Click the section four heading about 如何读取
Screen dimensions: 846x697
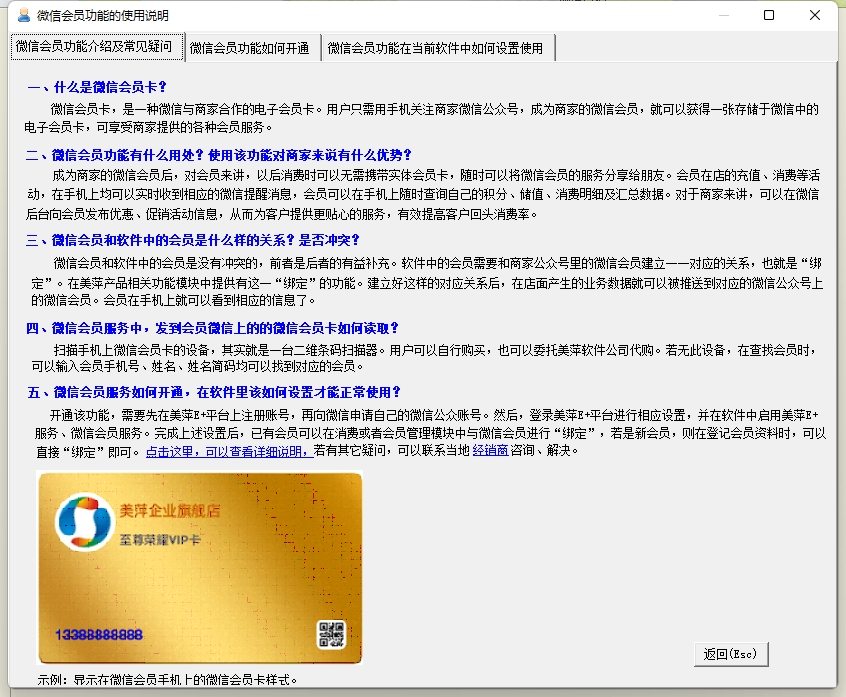click(212, 328)
